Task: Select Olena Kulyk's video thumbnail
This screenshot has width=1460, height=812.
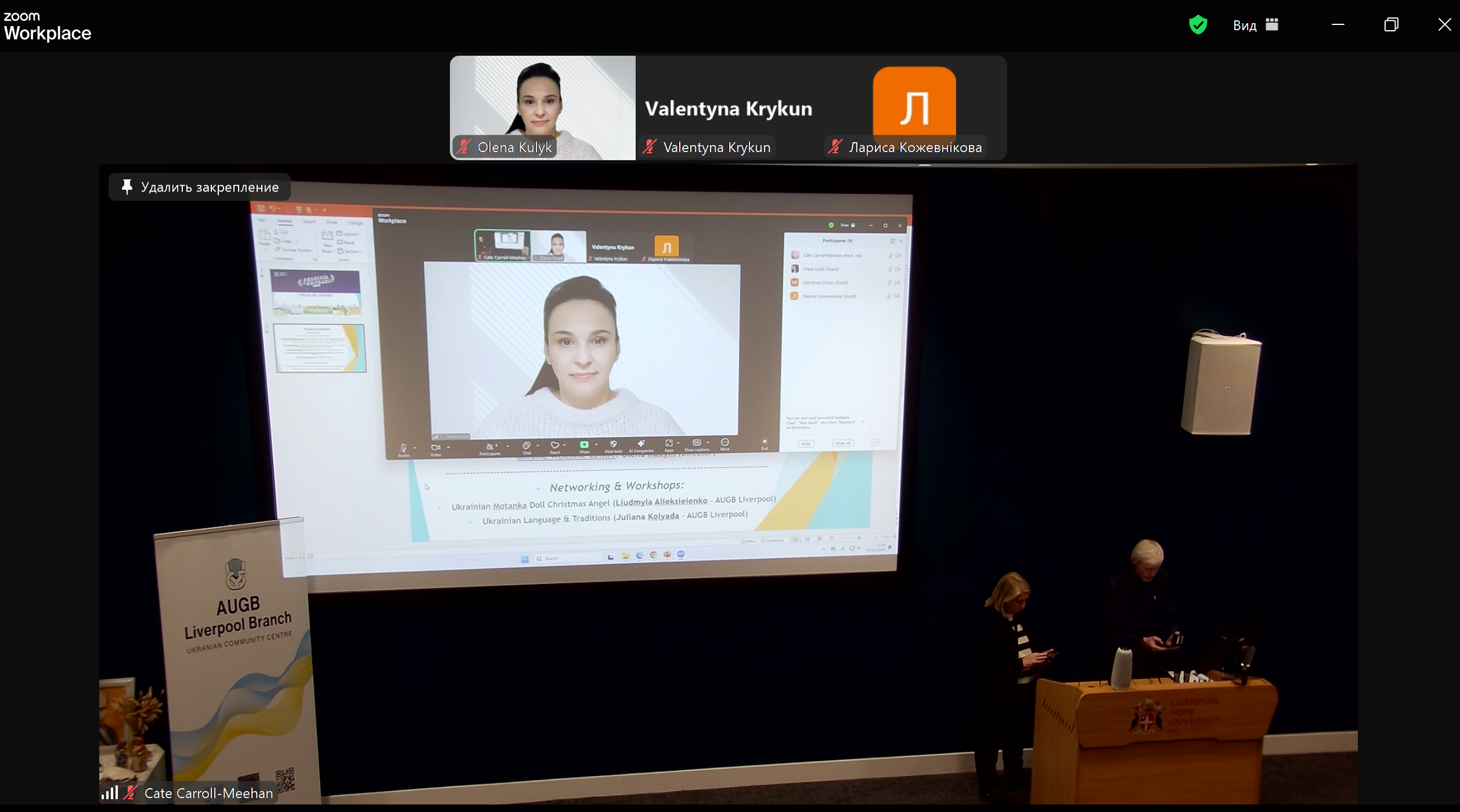Action: pos(543,108)
